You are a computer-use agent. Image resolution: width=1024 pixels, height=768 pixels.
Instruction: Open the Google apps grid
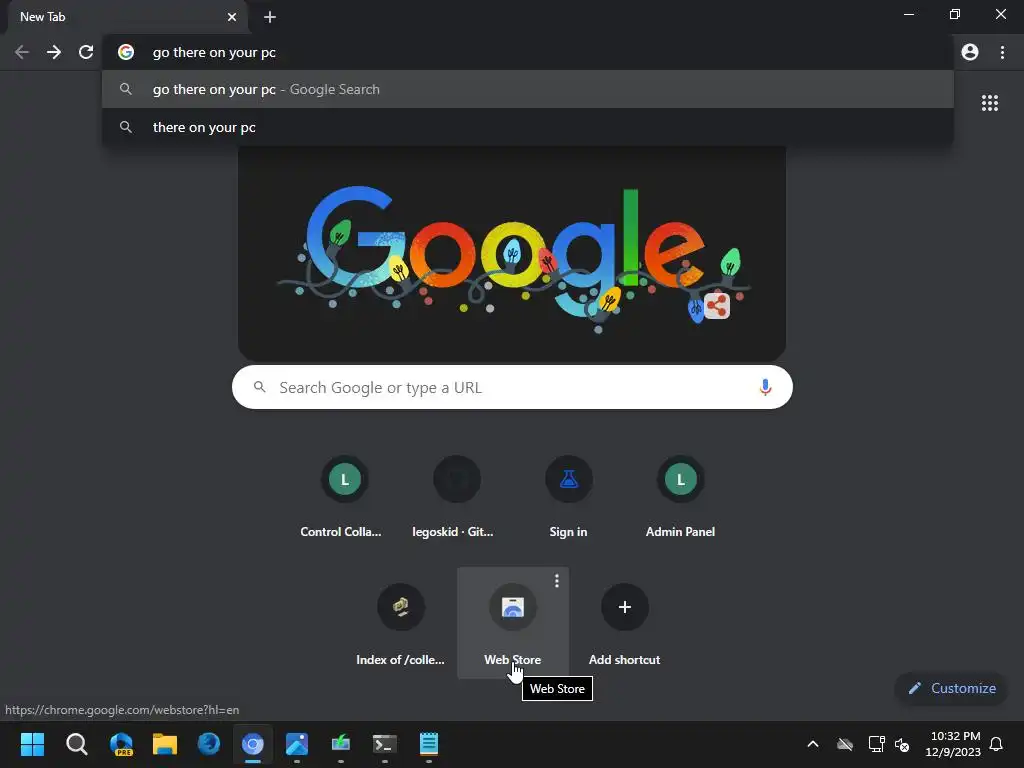pos(989,103)
